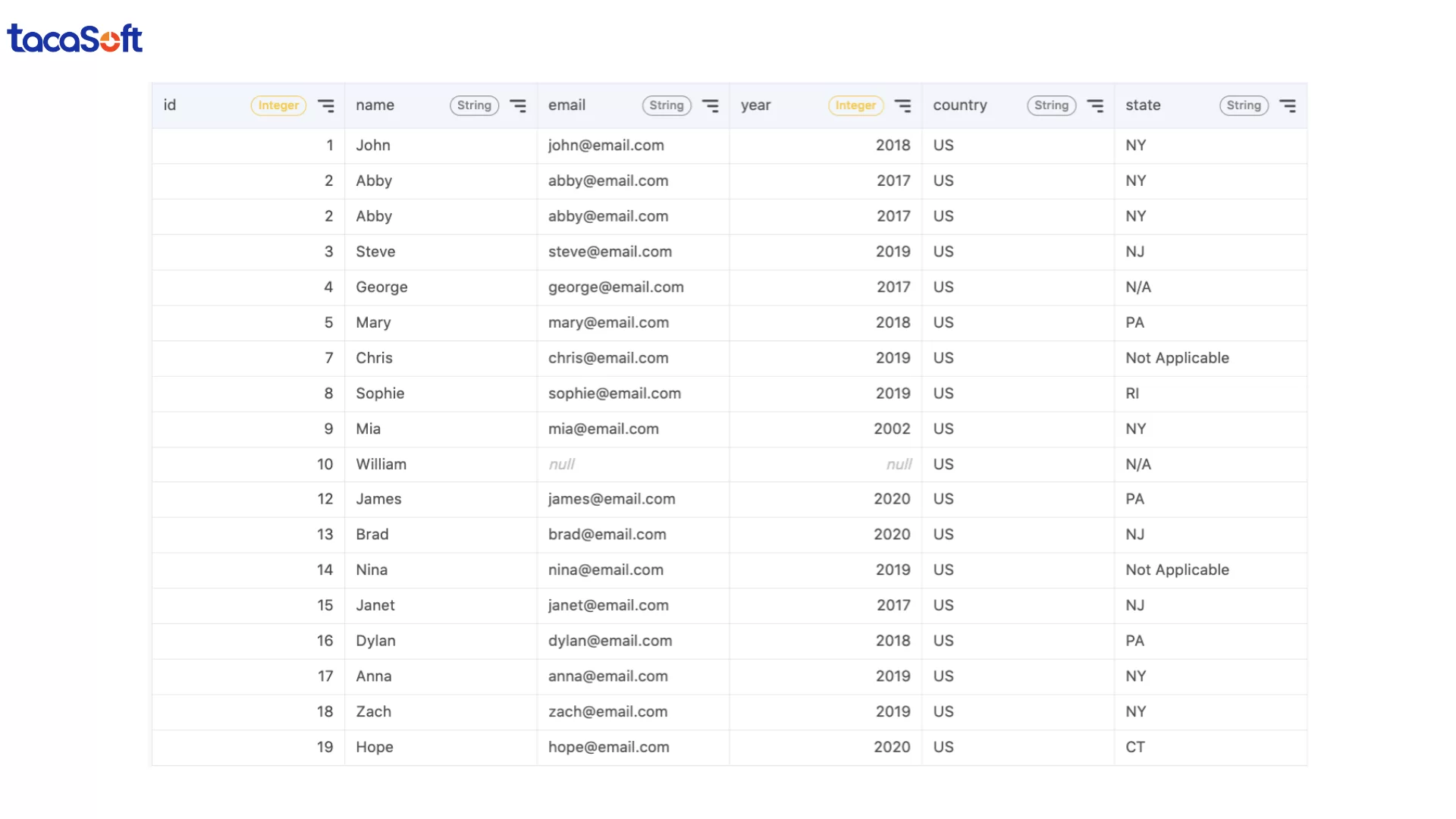Click the country column header label
This screenshot has width=1456, height=819.
pyautogui.click(x=959, y=105)
